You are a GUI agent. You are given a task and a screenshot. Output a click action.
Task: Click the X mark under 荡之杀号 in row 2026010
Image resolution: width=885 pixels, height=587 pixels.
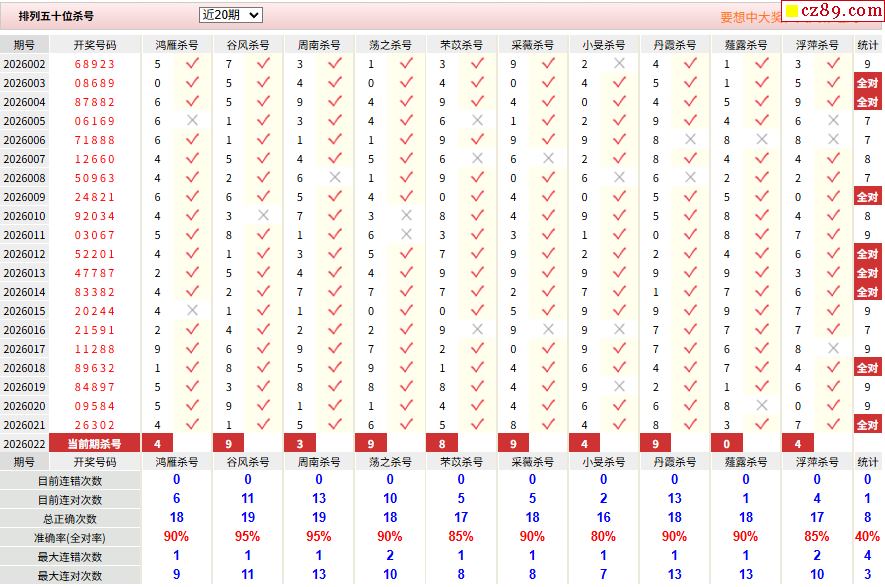click(x=406, y=215)
